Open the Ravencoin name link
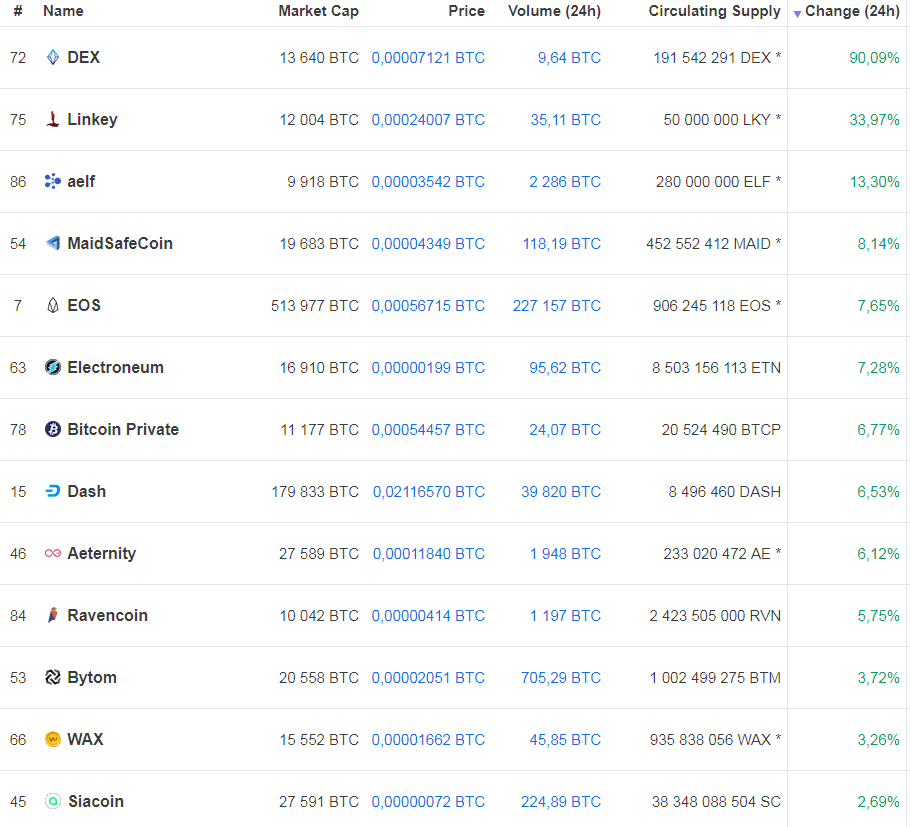This screenshot has height=827, width=910. (107, 615)
